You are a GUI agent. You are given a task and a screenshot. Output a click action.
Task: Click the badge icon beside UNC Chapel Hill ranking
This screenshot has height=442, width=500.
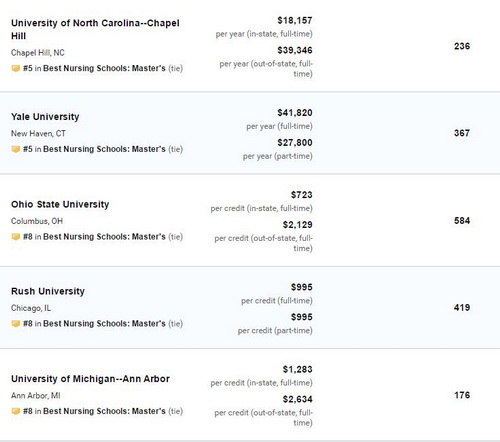(x=15, y=68)
